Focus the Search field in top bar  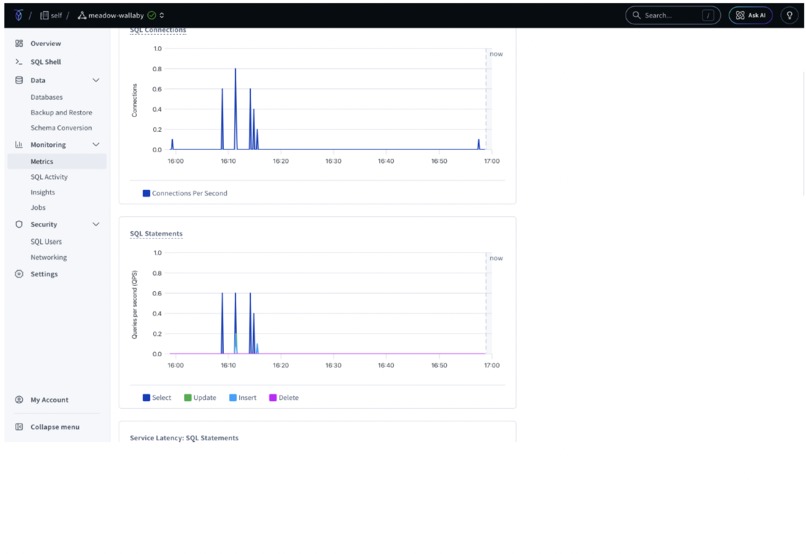(x=673, y=15)
